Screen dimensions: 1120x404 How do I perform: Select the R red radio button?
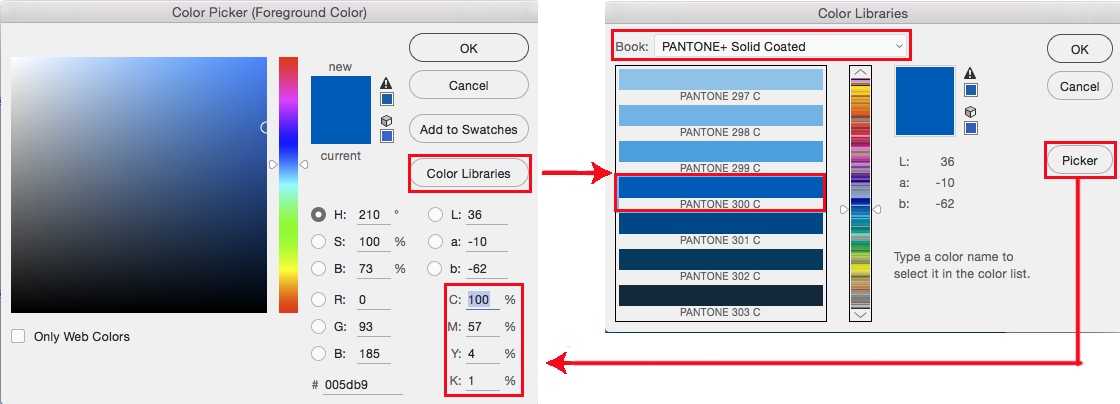319,300
